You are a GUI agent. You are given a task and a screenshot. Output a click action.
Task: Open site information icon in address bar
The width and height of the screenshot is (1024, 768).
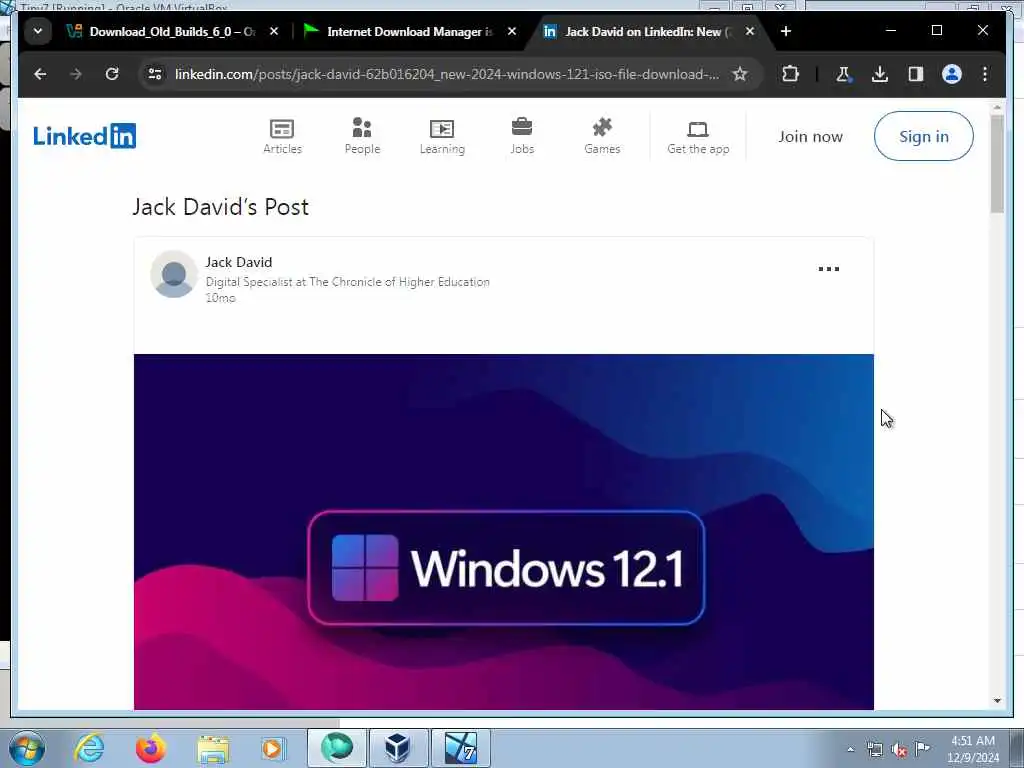coord(155,74)
